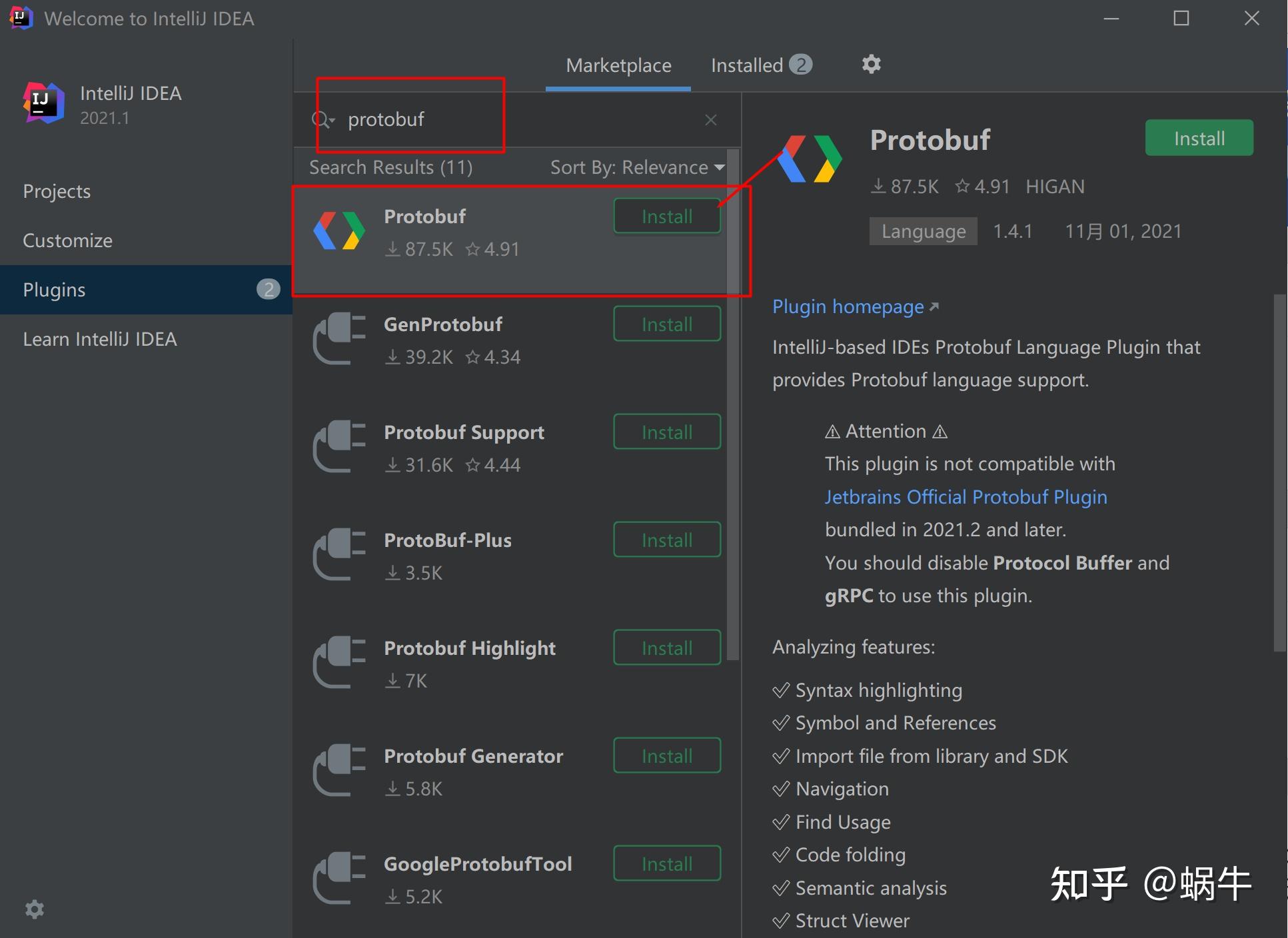This screenshot has height=938, width=1288.
Task: Select the Protobuf Support result title
Action: pyautogui.click(x=464, y=432)
